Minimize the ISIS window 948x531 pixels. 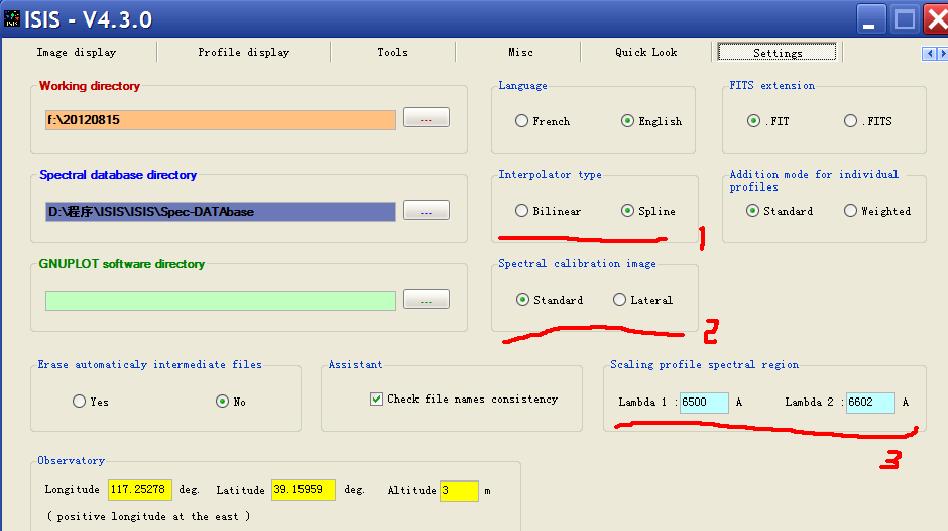click(x=871, y=19)
